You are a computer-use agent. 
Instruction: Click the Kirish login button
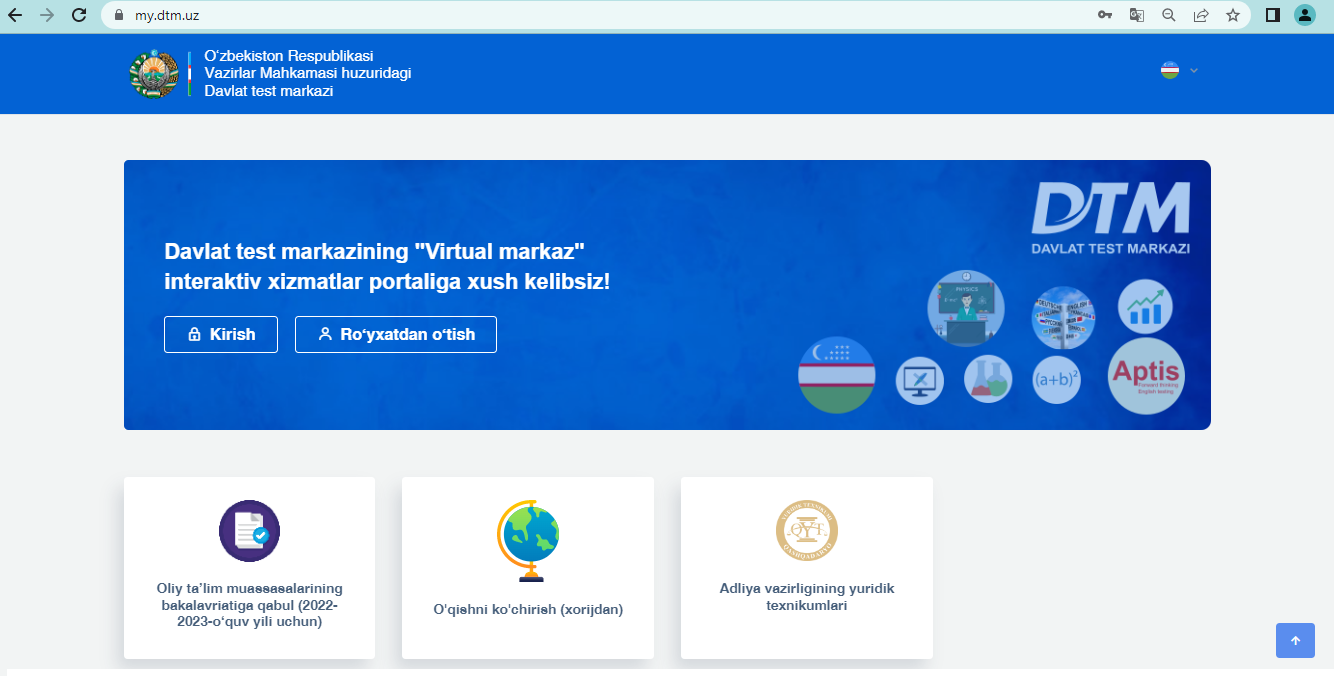[x=221, y=334]
